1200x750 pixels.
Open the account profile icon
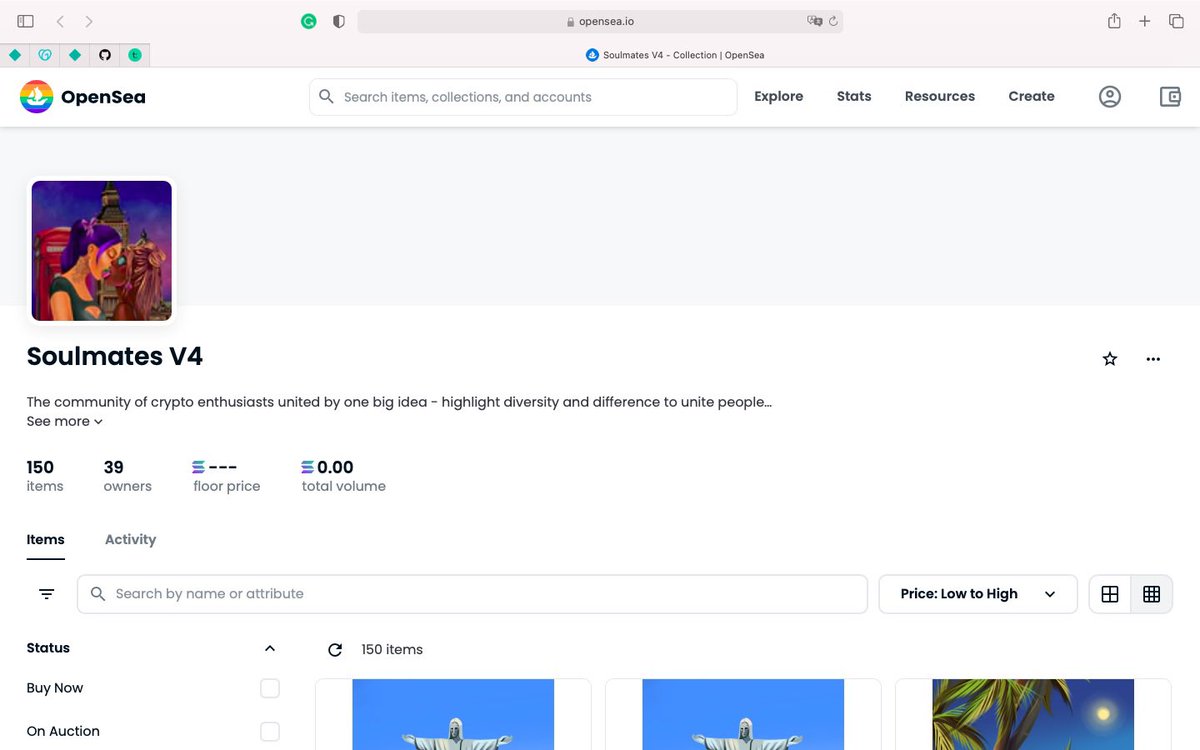[1110, 96]
